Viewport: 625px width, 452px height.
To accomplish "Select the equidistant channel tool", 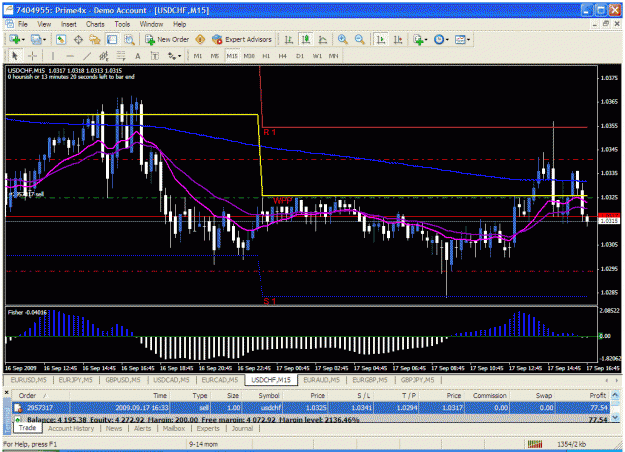I will [104, 56].
